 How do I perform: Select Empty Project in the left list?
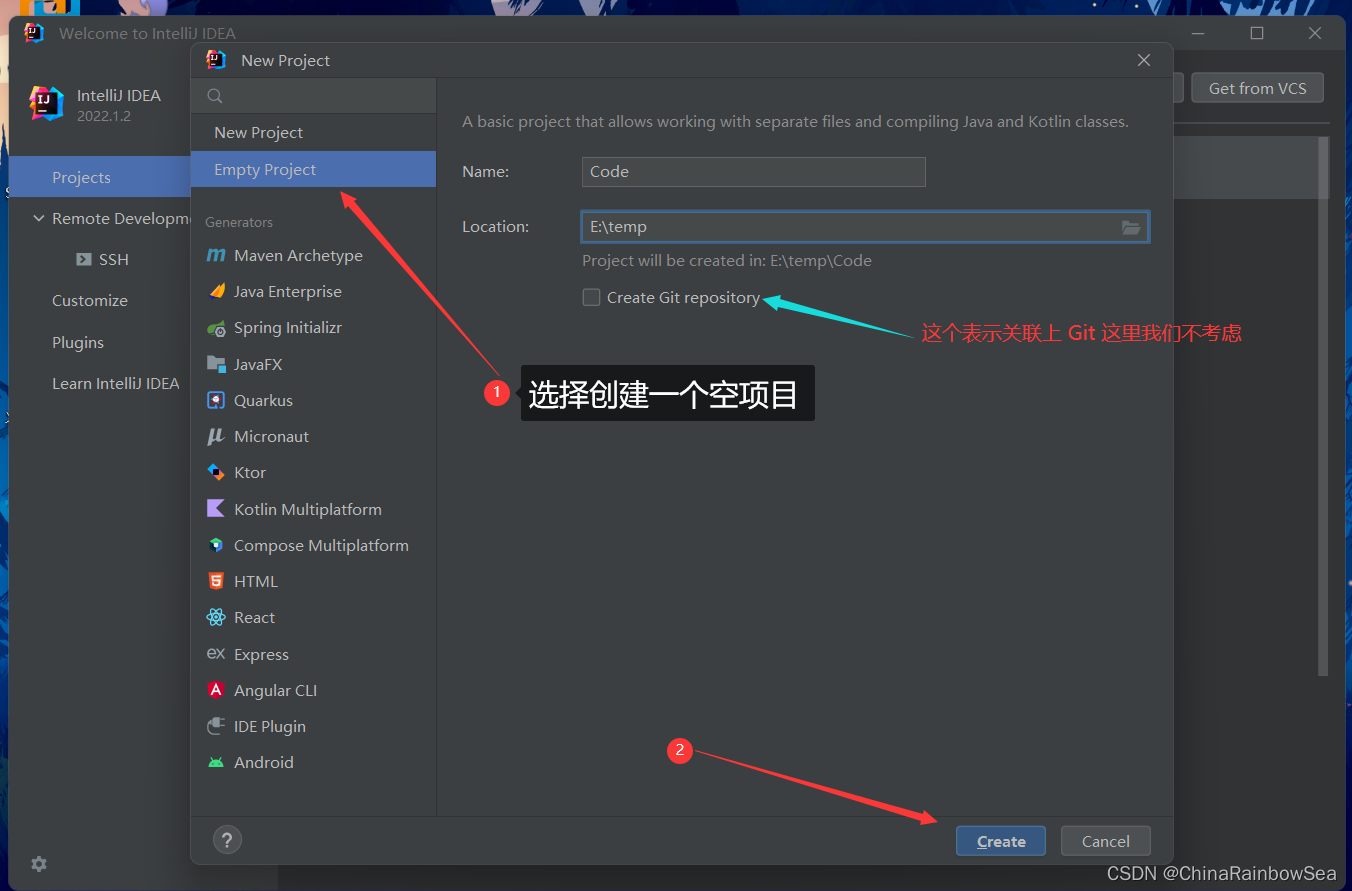pyautogui.click(x=313, y=169)
